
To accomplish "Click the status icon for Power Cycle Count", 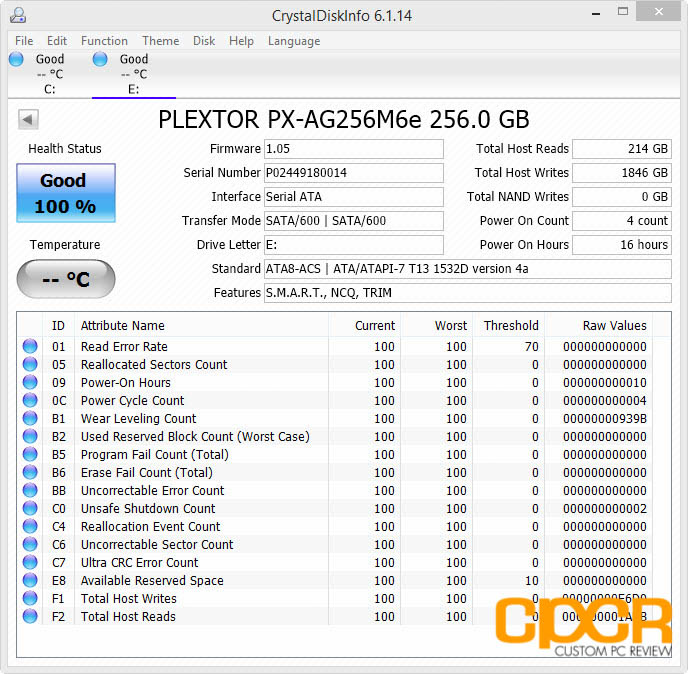I will (x=30, y=400).
